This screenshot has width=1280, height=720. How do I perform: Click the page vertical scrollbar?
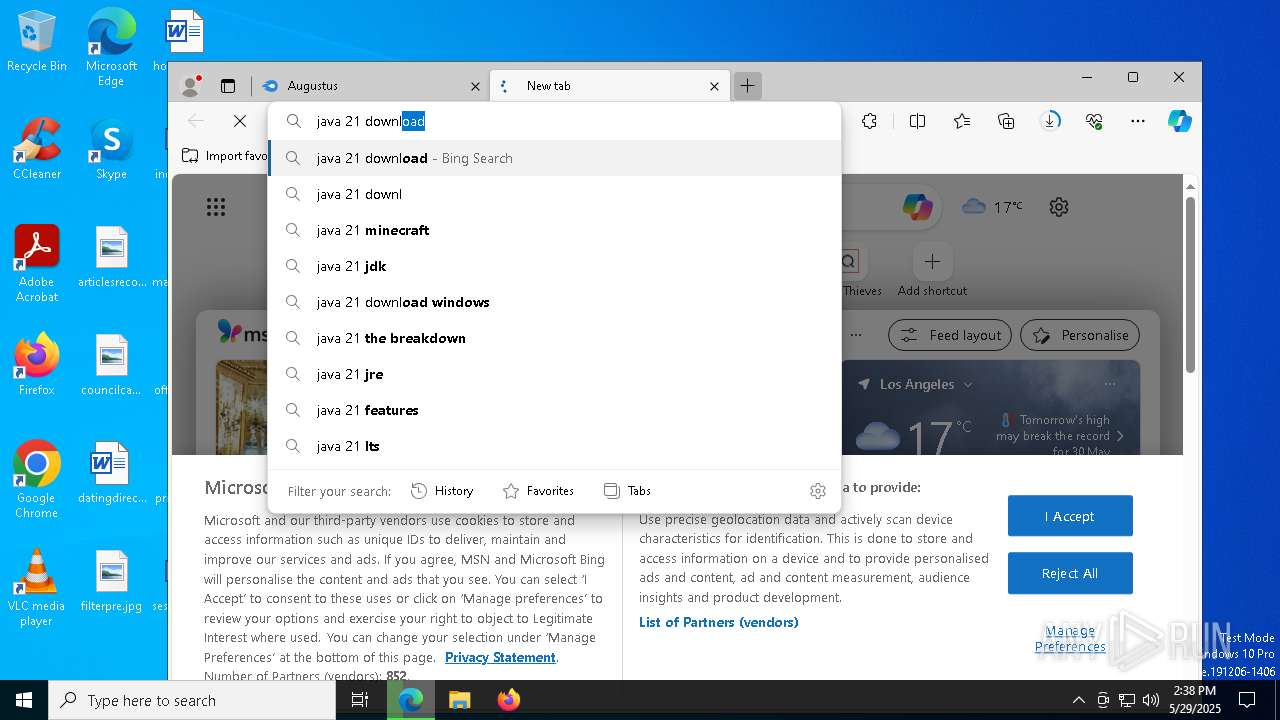(1190, 285)
